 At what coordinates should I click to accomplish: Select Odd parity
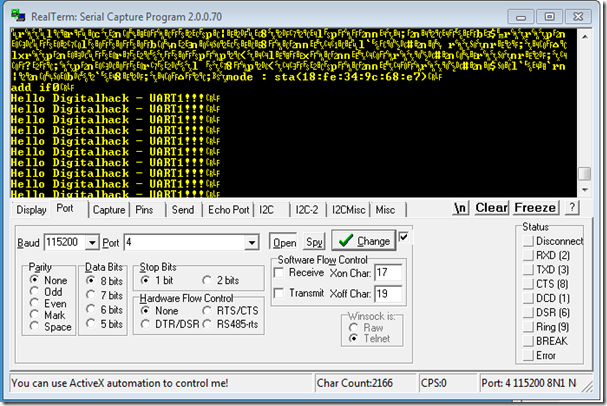46,291
